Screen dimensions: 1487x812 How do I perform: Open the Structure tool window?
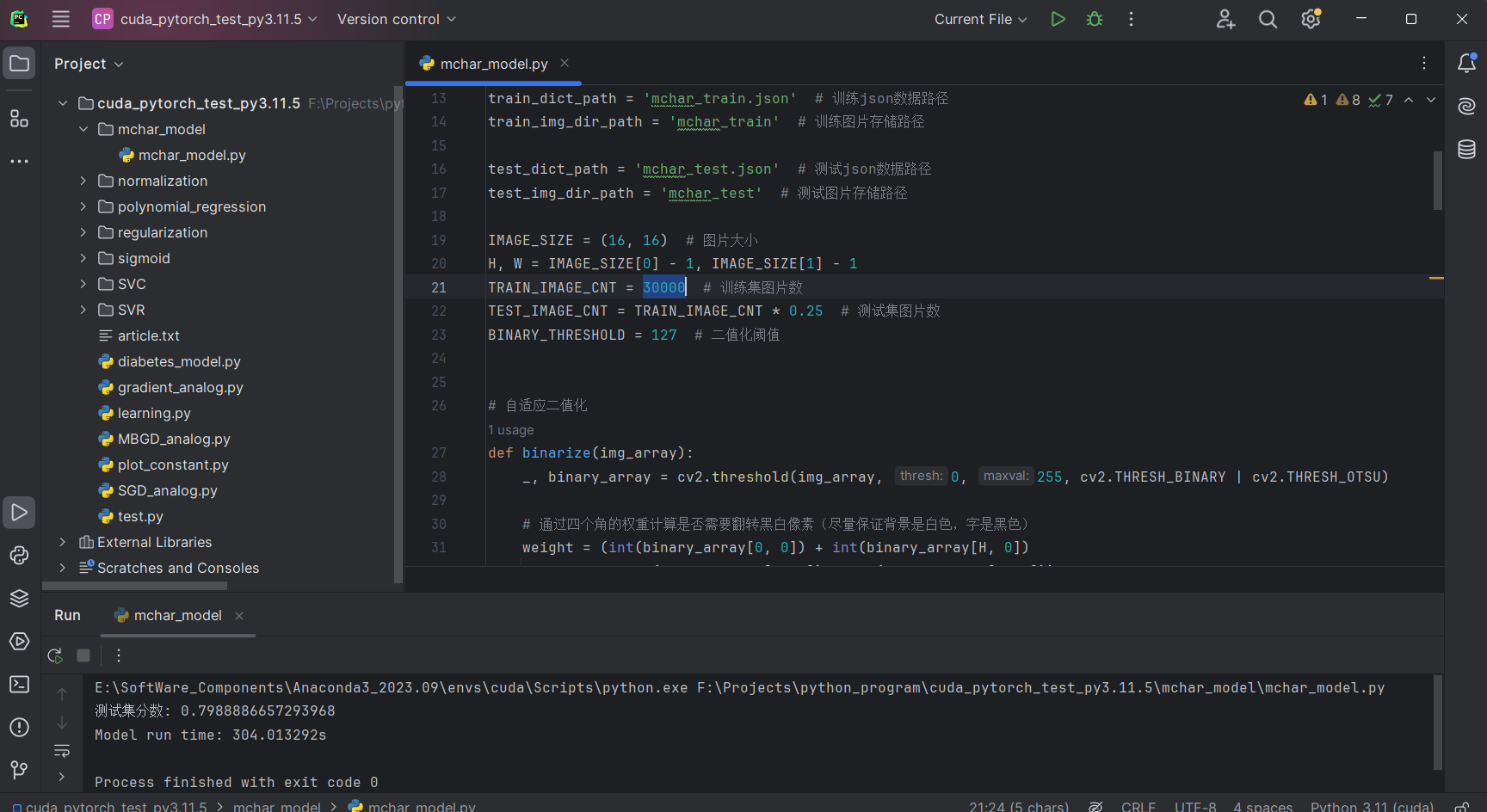[19, 118]
